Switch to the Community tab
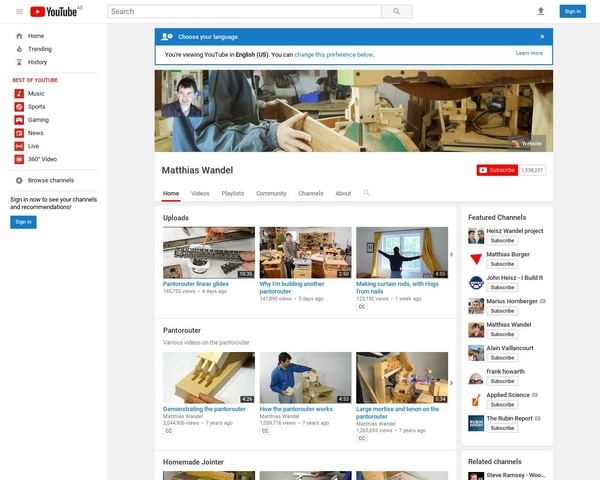The height and width of the screenshot is (480, 600). tap(271, 193)
